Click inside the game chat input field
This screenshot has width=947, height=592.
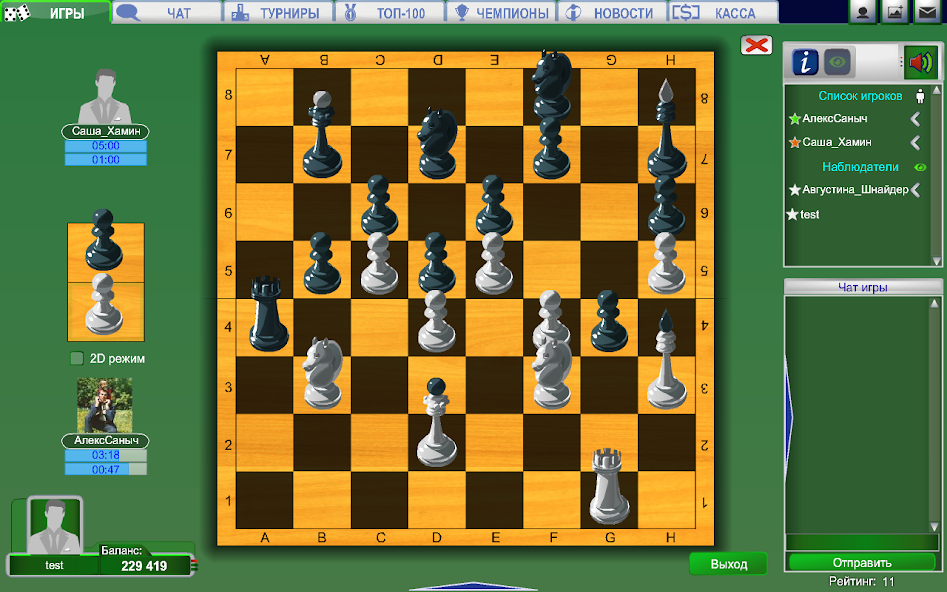click(861, 543)
